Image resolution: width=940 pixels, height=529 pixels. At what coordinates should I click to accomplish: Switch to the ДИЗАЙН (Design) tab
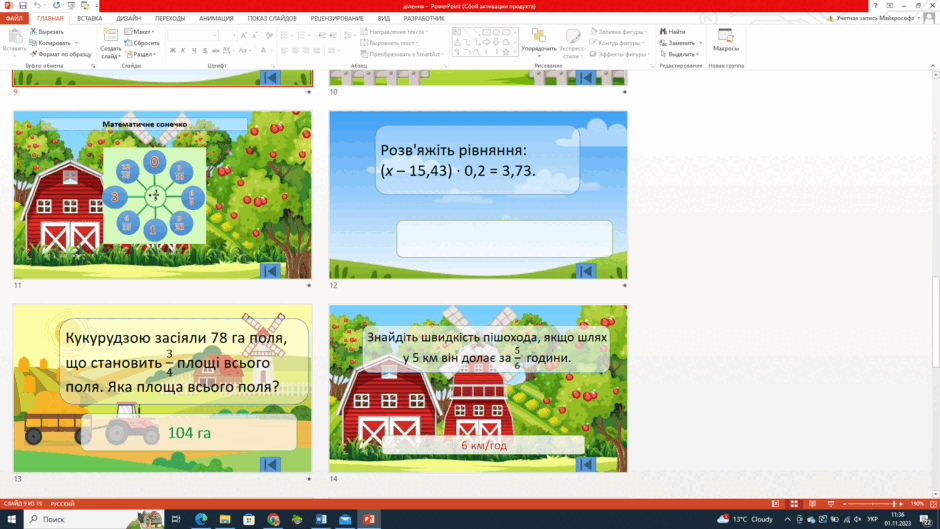tap(128, 19)
